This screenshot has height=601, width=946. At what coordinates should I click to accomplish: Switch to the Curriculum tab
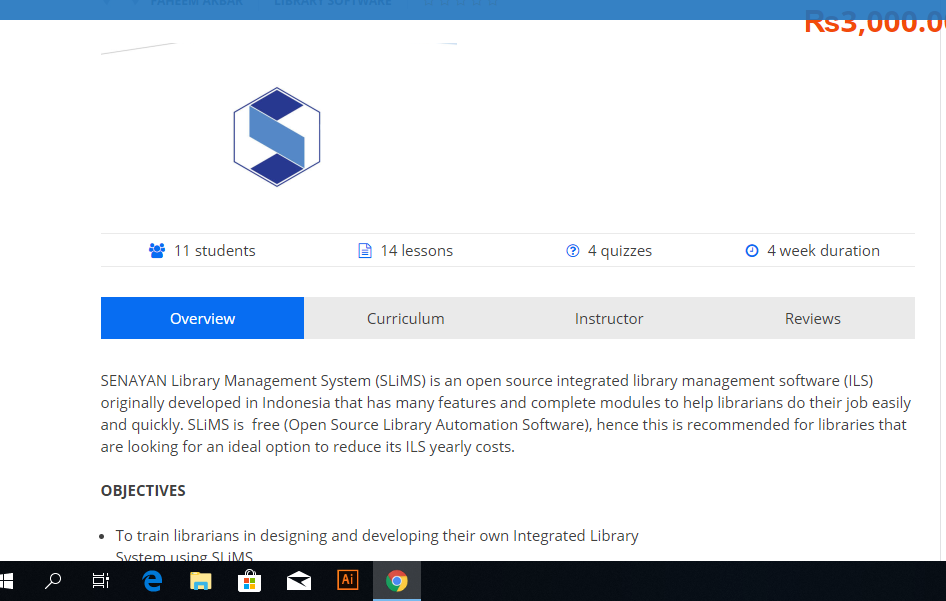(x=405, y=318)
